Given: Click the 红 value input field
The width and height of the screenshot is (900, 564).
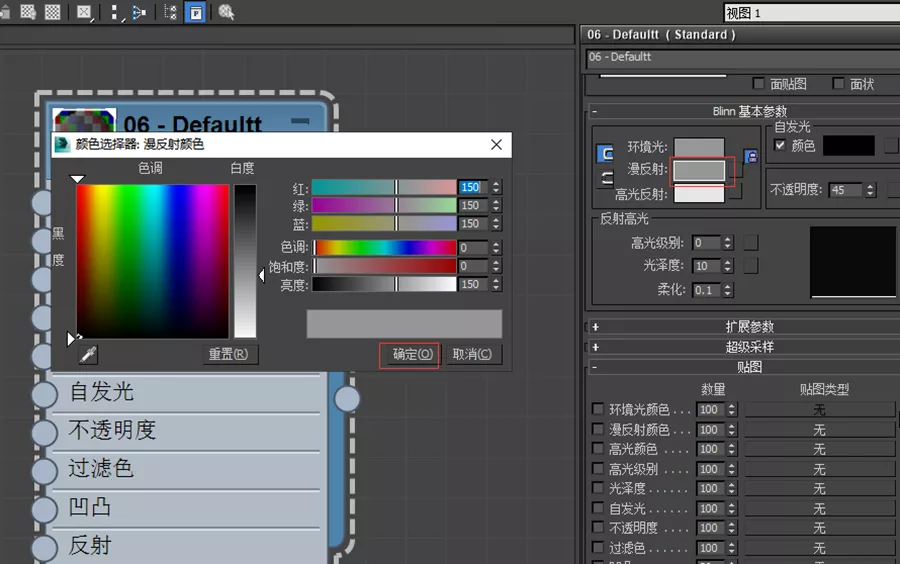Looking at the screenshot, I should pos(474,187).
